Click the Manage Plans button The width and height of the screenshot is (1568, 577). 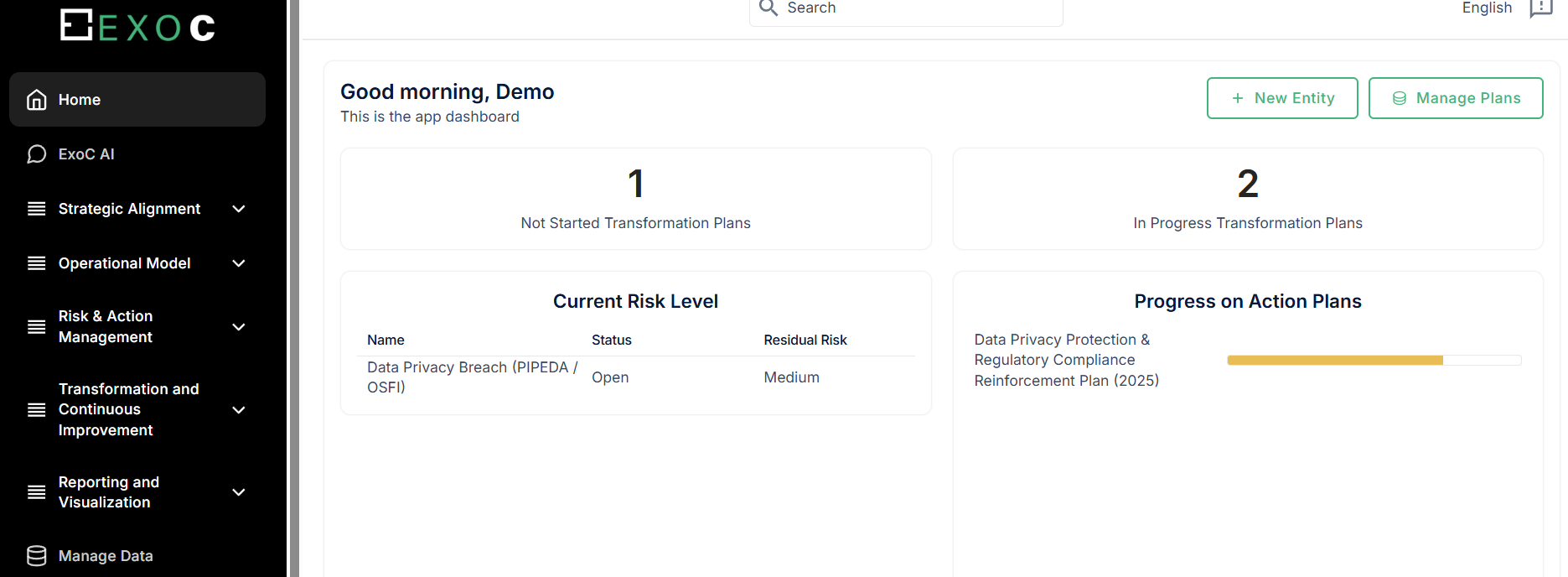[1455, 98]
